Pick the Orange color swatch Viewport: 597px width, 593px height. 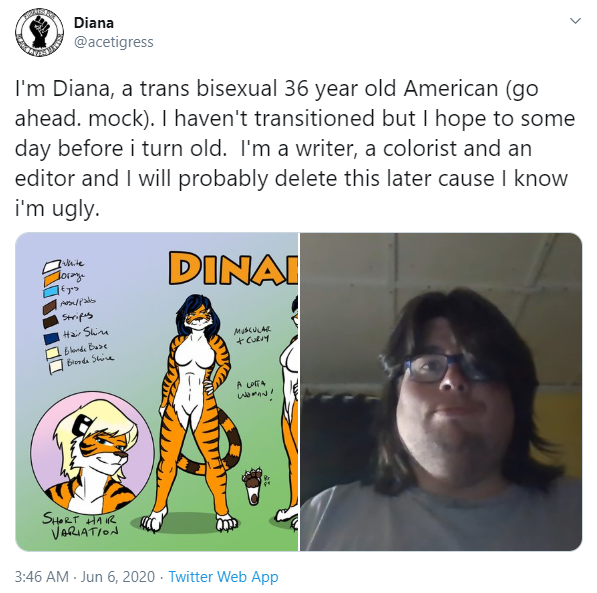[53, 279]
